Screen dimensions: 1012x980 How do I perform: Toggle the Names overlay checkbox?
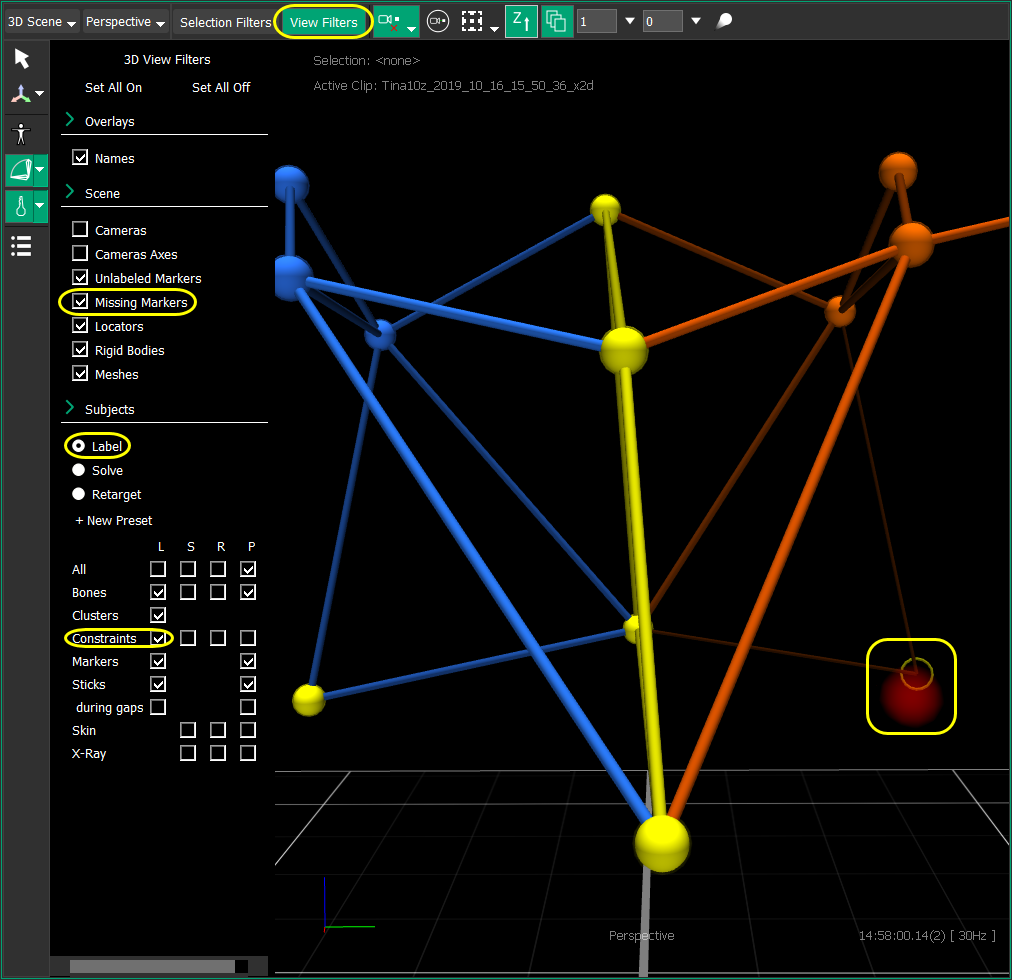pos(80,158)
